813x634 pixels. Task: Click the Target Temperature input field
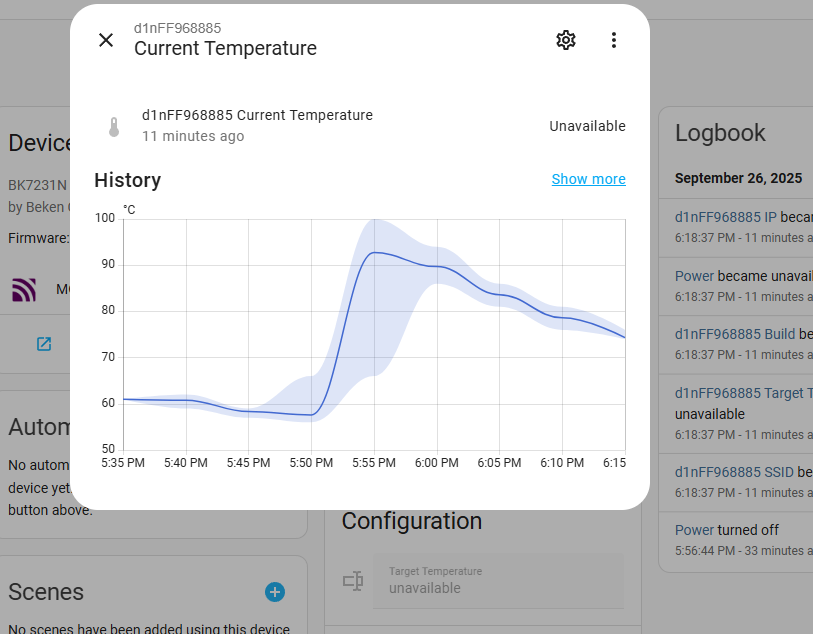tap(498, 580)
